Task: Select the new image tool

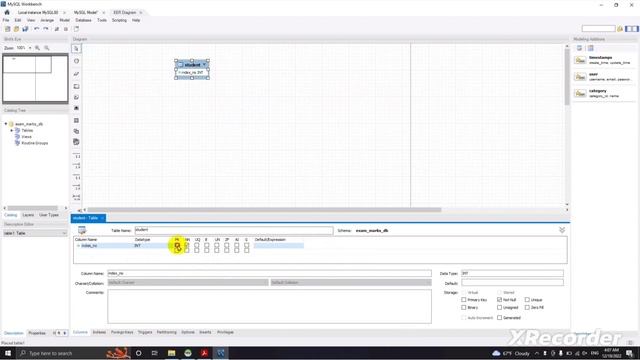Action: tap(76, 108)
